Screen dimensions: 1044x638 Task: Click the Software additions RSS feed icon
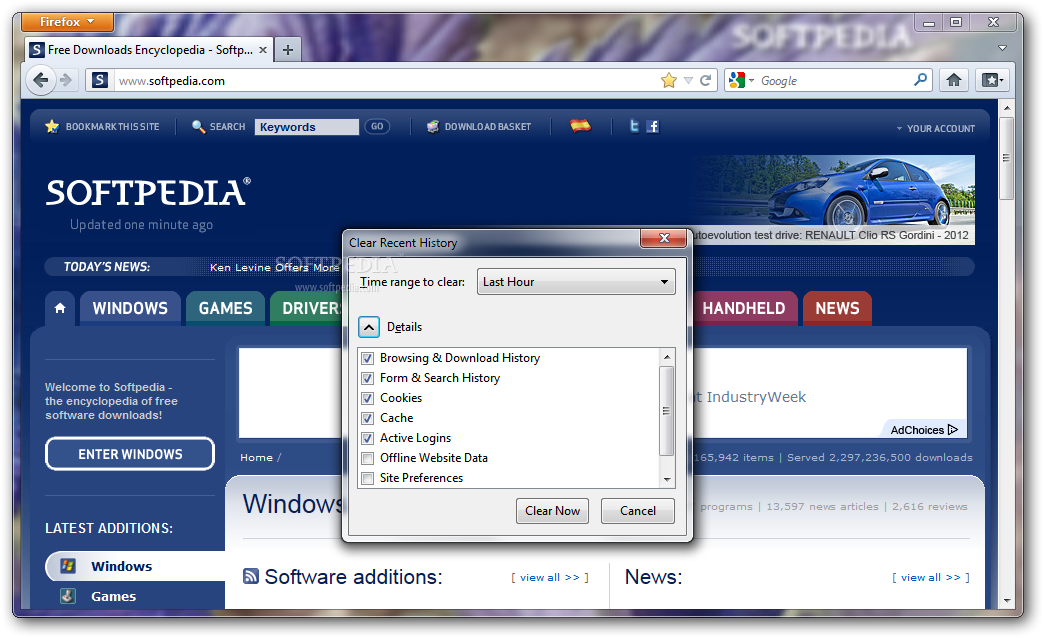250,576
